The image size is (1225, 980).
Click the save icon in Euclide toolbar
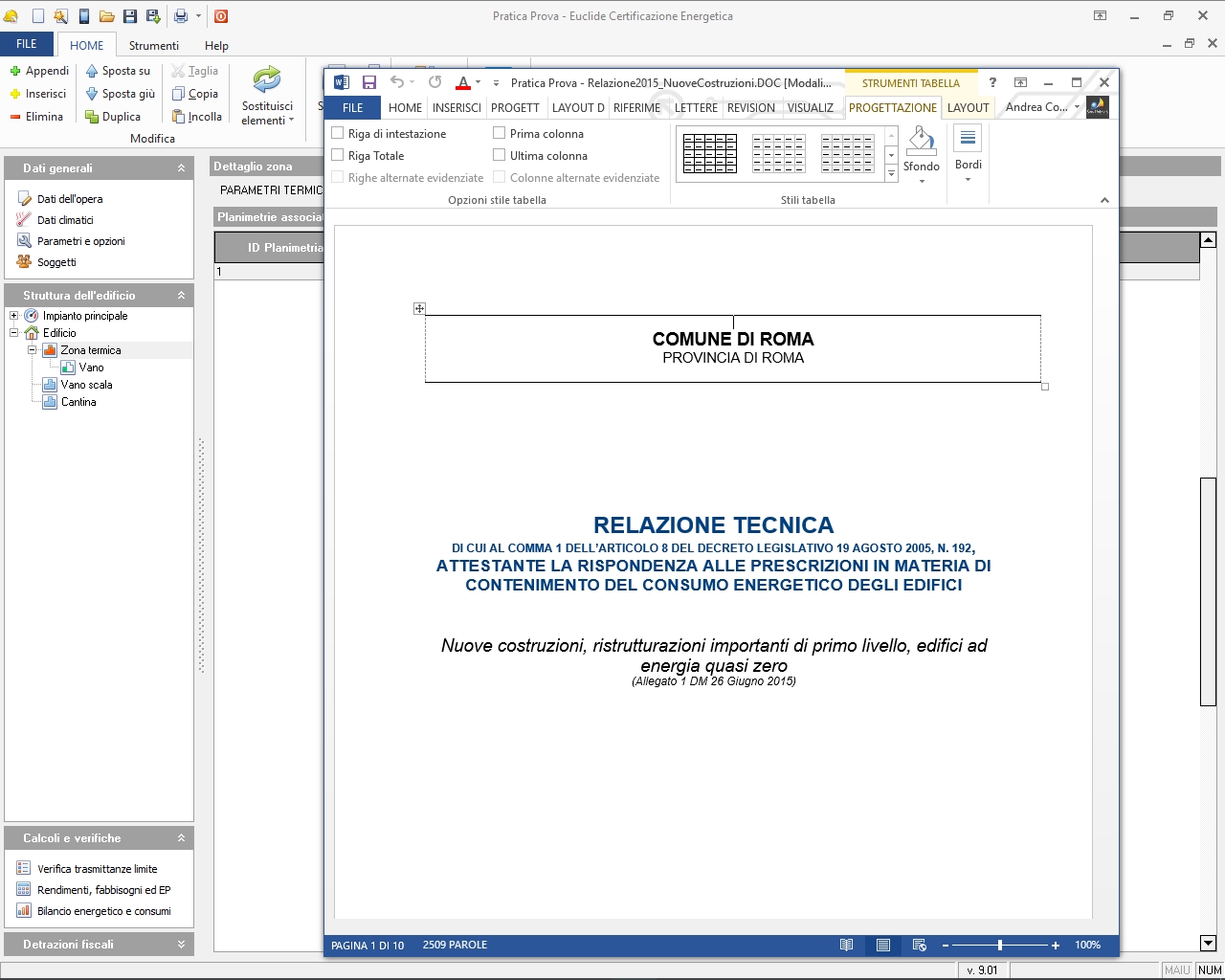(130, 16)
